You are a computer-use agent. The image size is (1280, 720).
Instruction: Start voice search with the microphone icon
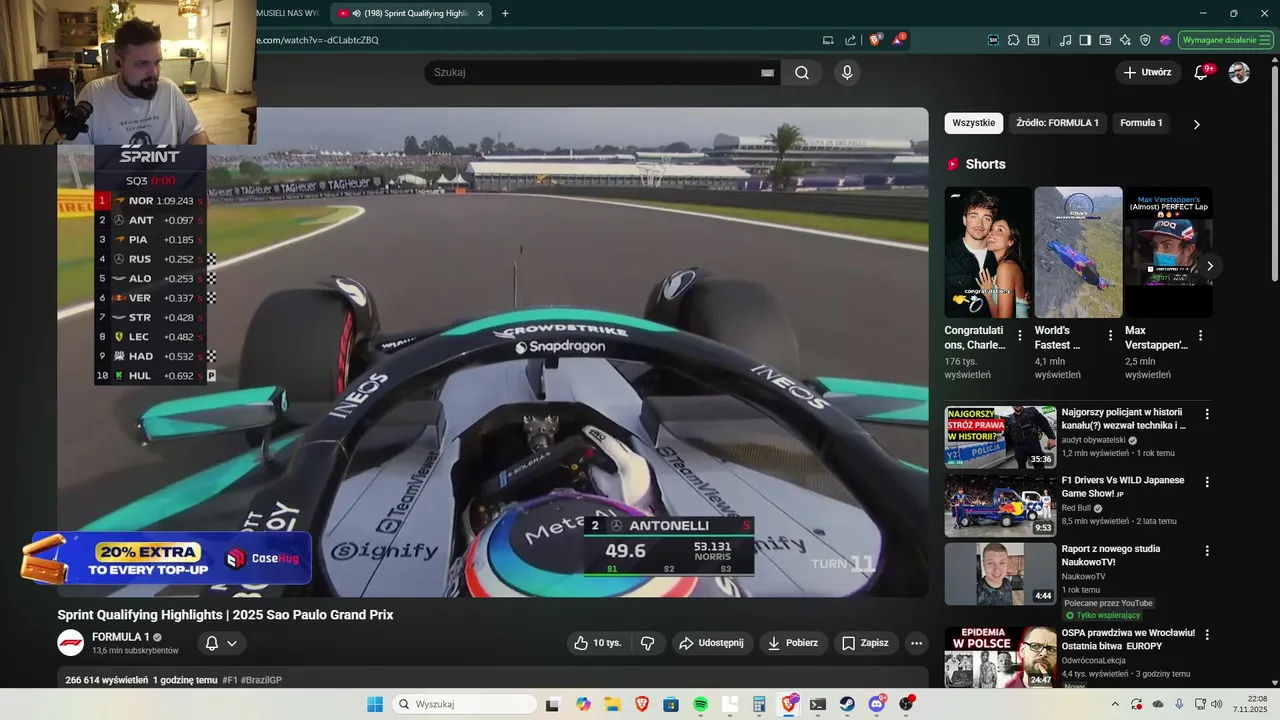coord(847,72)
